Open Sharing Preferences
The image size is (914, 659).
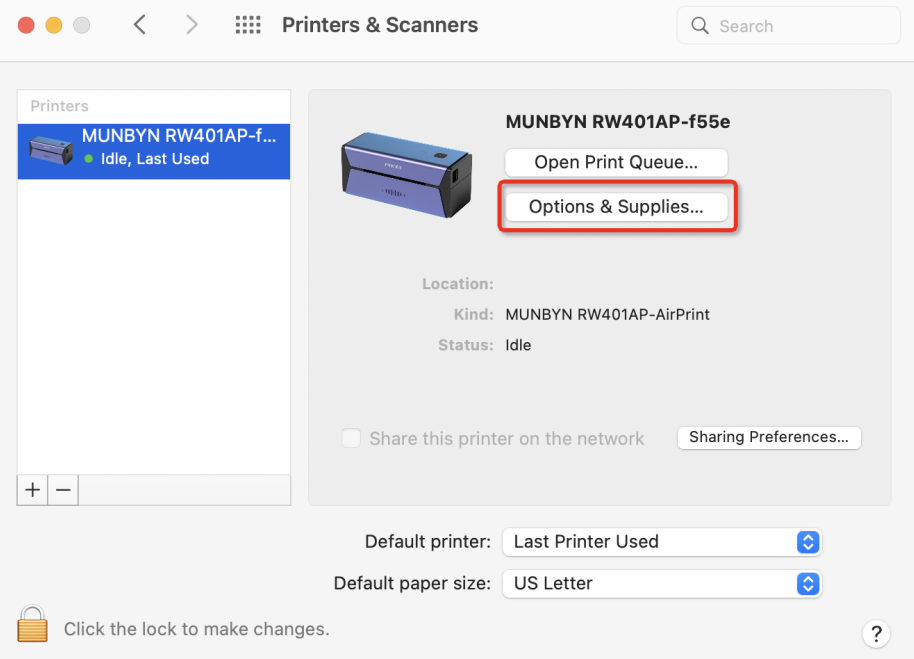pos(768,437)
